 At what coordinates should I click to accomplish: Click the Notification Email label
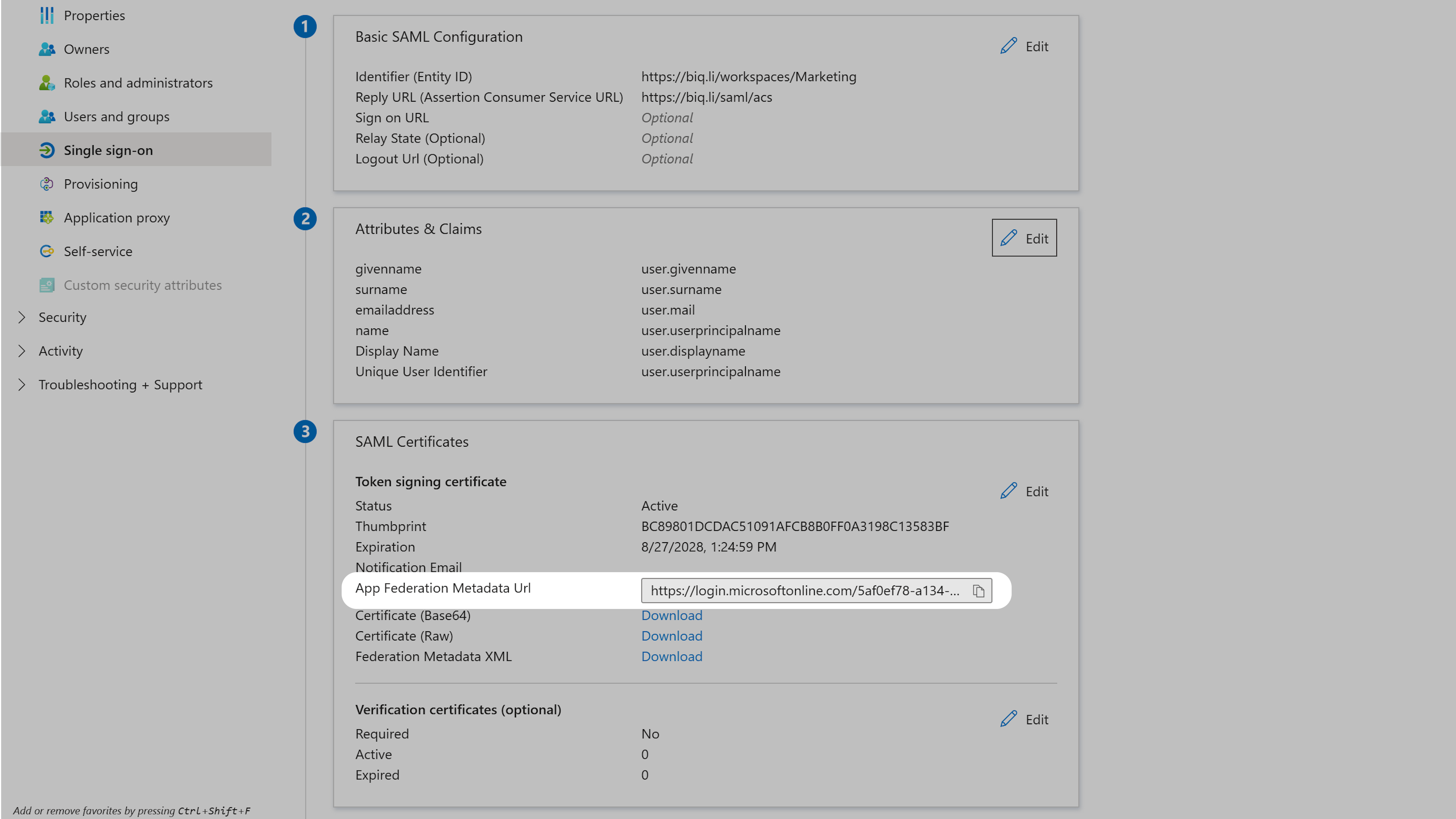tap(408, 568)
